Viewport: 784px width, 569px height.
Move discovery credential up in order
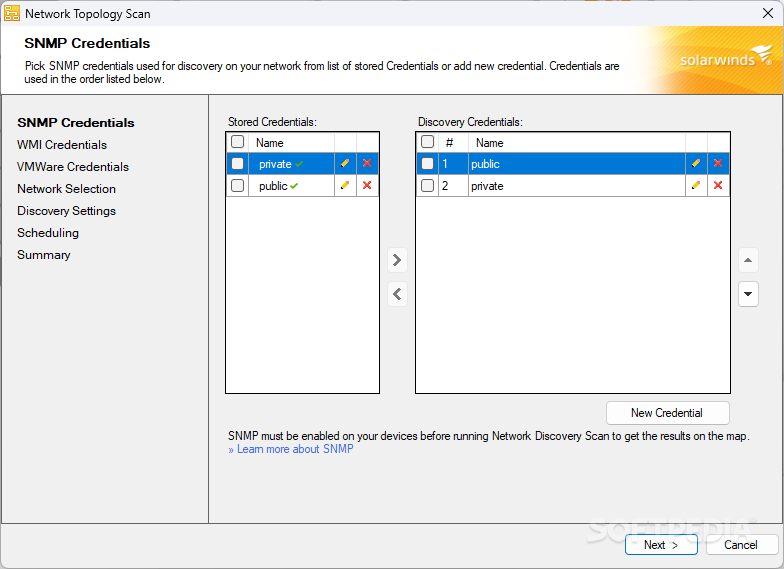click(748, 260)
